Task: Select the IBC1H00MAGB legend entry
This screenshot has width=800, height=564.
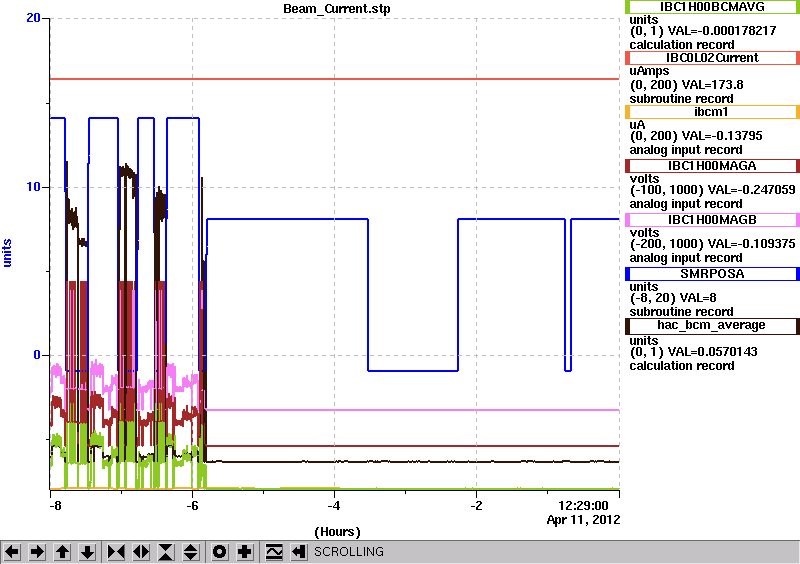Action: point(712,220)
